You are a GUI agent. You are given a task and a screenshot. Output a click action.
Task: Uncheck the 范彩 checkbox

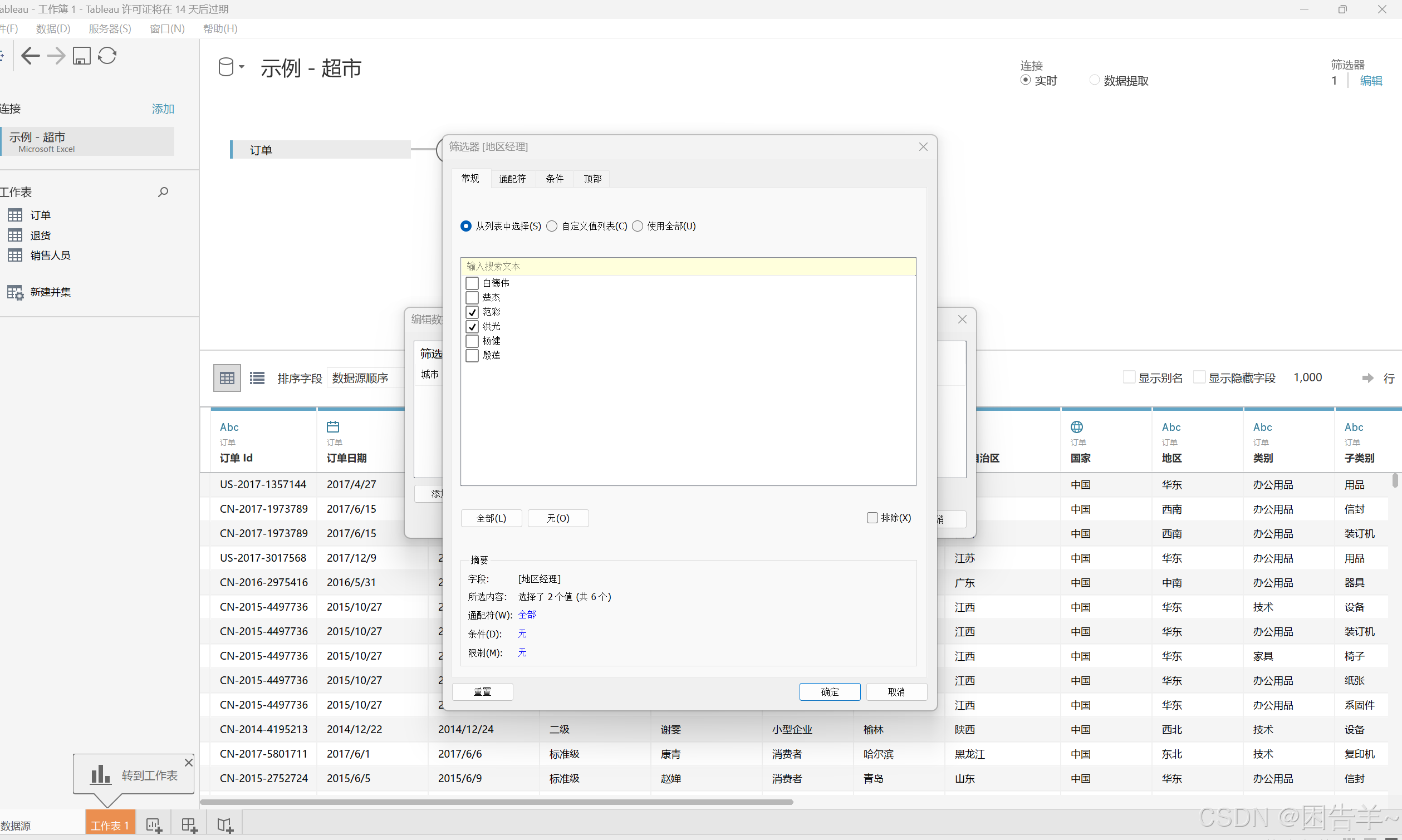[x=472, y=312]
